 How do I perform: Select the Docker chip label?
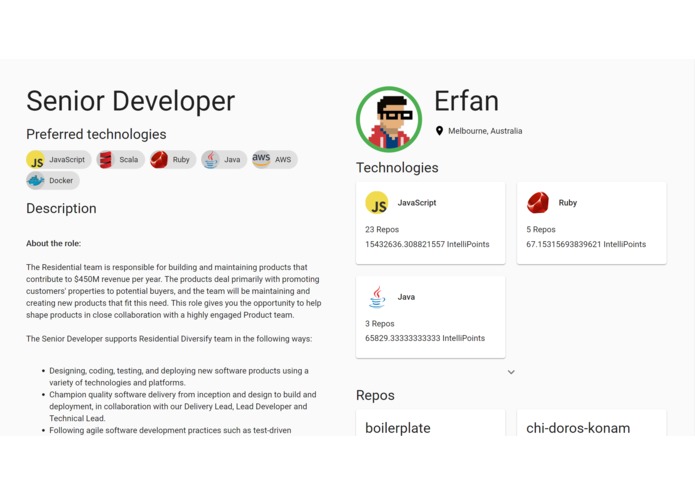coord(61,180)
